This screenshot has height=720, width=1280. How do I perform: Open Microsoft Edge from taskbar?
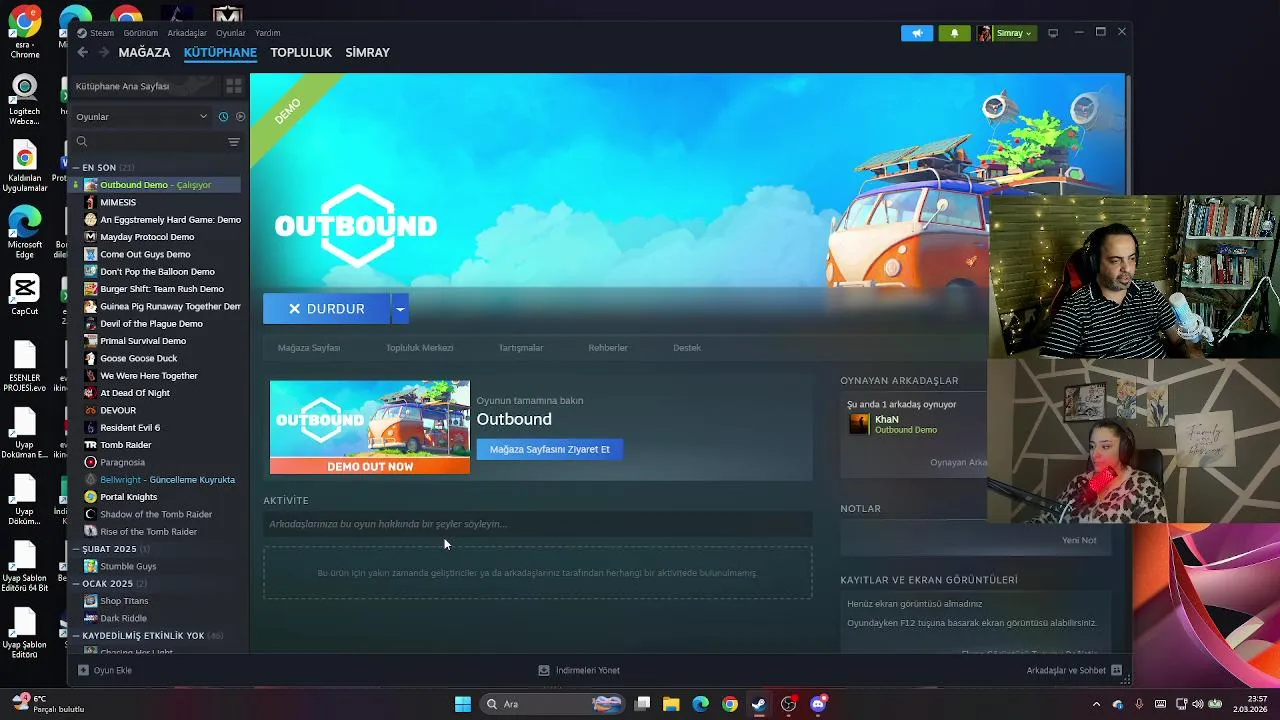tap(700, 704)
